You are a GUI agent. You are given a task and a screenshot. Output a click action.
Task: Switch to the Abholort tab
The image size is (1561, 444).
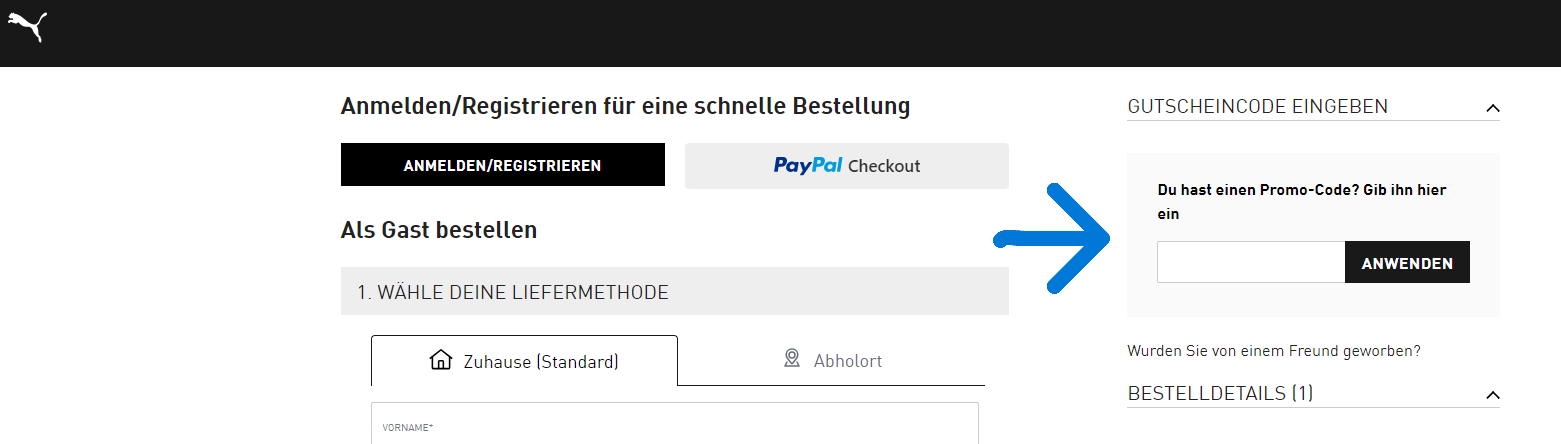tap(832, 360)
